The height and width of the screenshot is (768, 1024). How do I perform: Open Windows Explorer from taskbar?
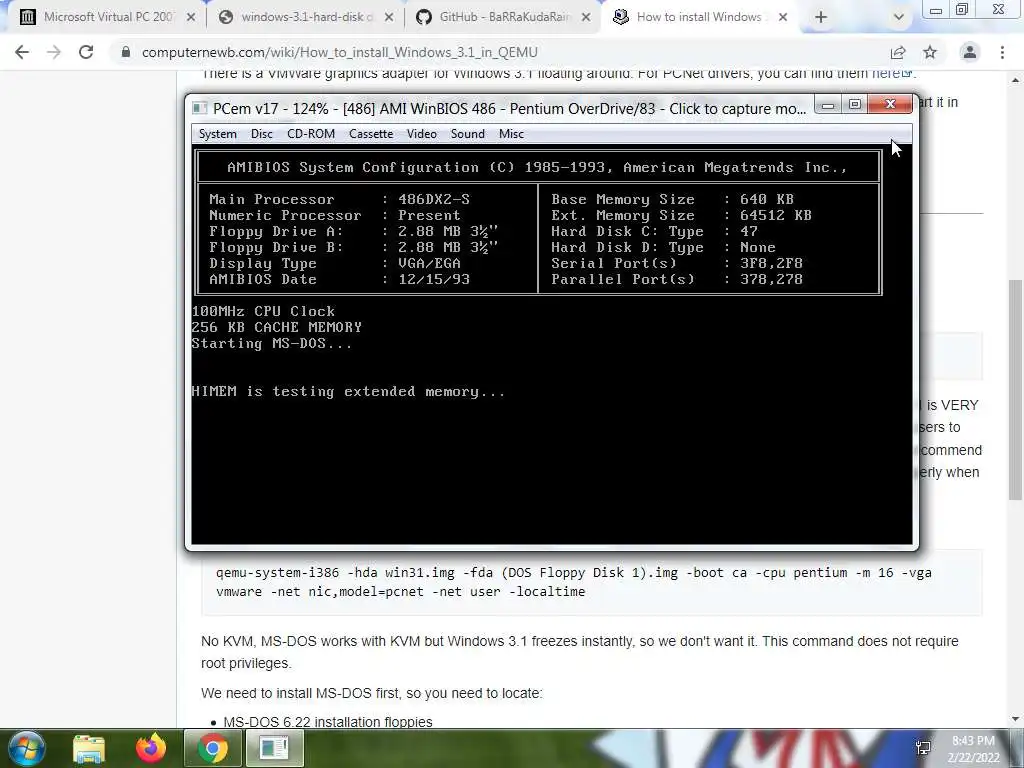[89, 748]
